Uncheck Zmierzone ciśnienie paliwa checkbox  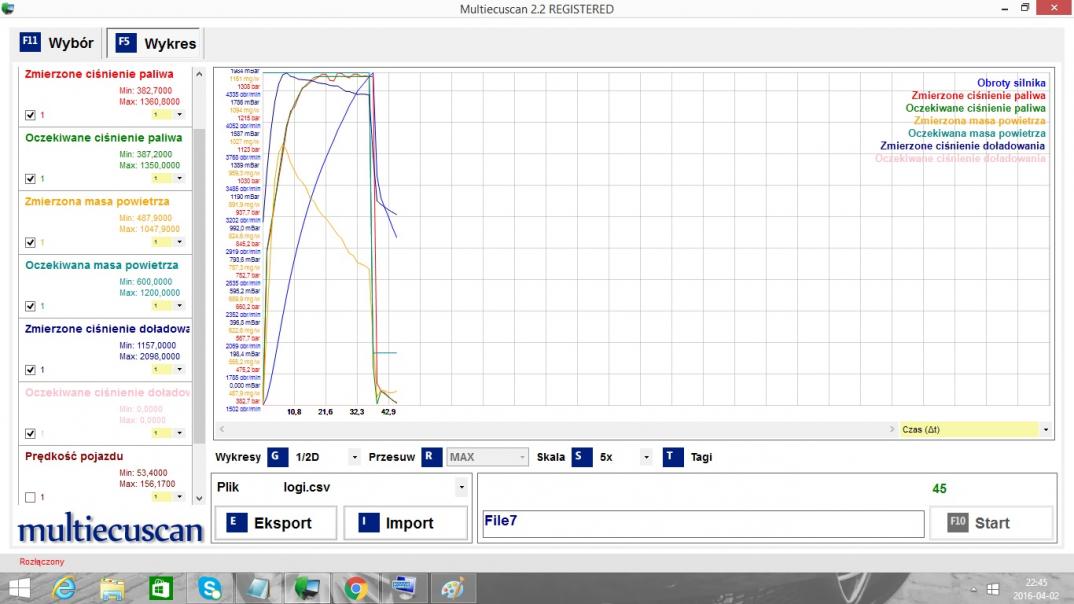[x=30, y=115]
